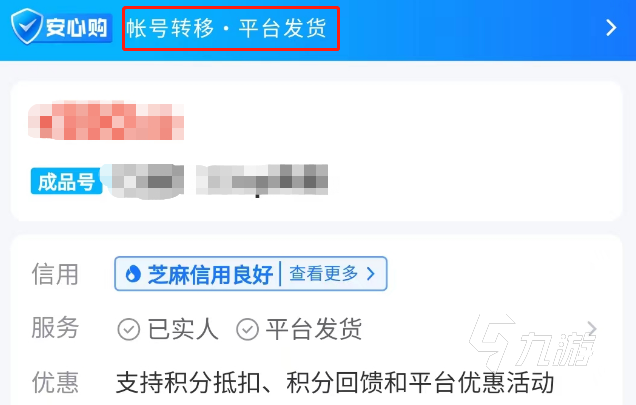Image resolution: width=636 pixels, height=405 pixels.
Task: Expand arrow next to 查看更多
Action: pos(370,274)
